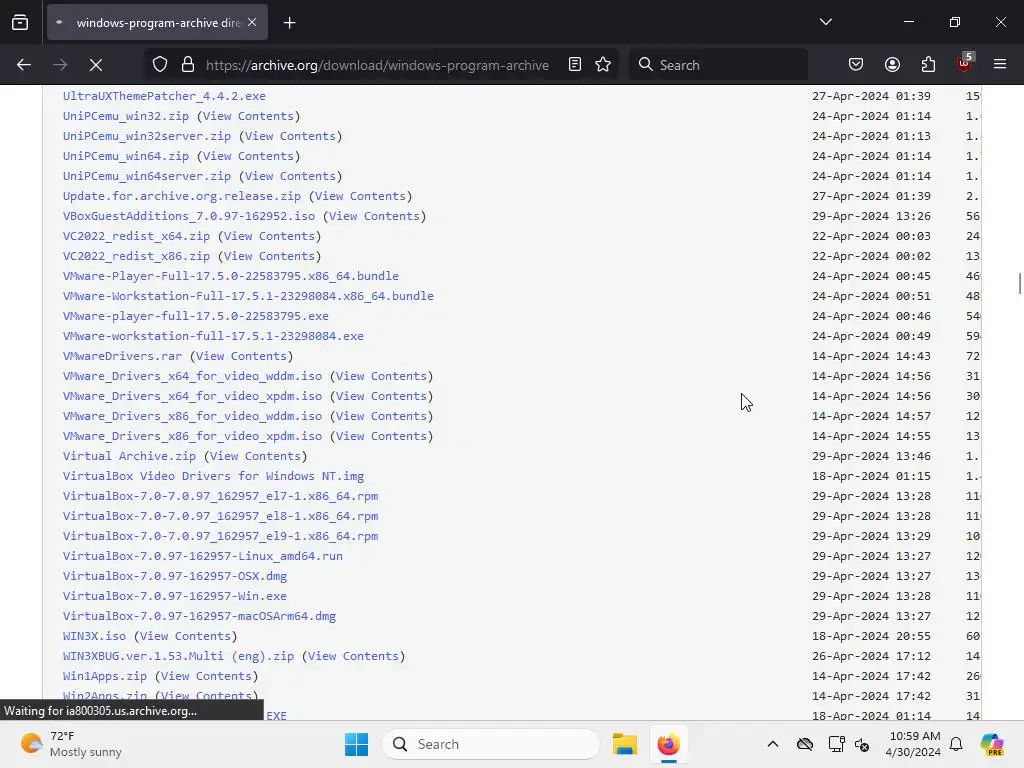Open Update.for.archive.org.release.zip

[182, 196]
